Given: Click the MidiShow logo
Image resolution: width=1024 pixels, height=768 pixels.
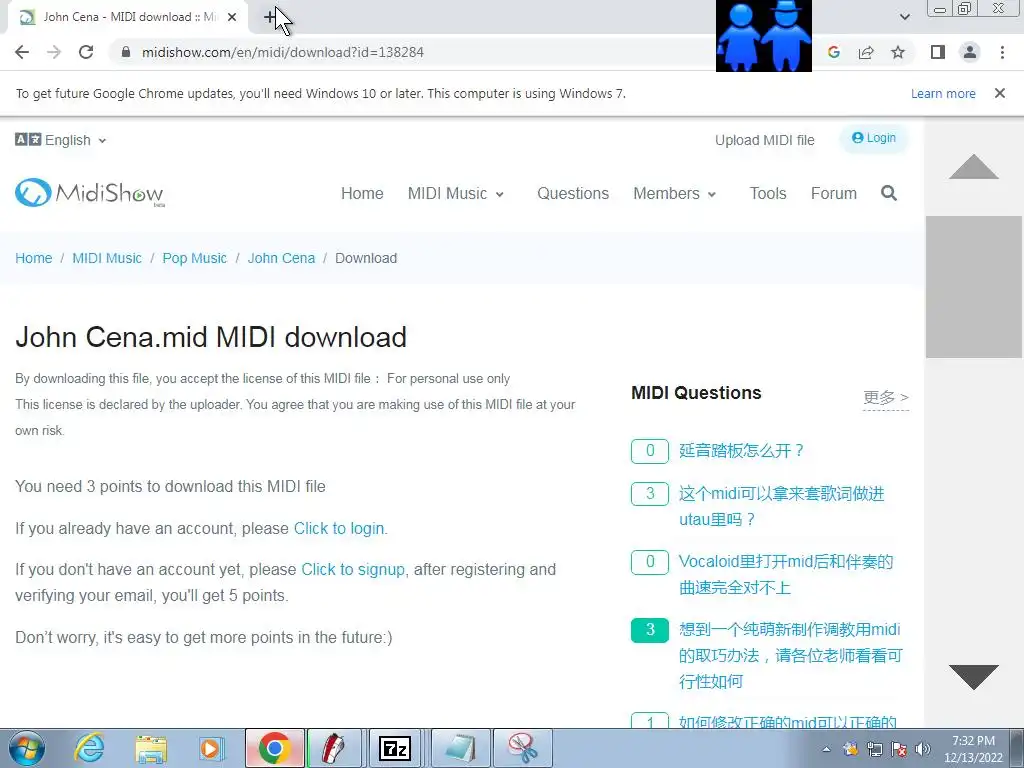Looking at the screenshot, I should tap(90, 193).
